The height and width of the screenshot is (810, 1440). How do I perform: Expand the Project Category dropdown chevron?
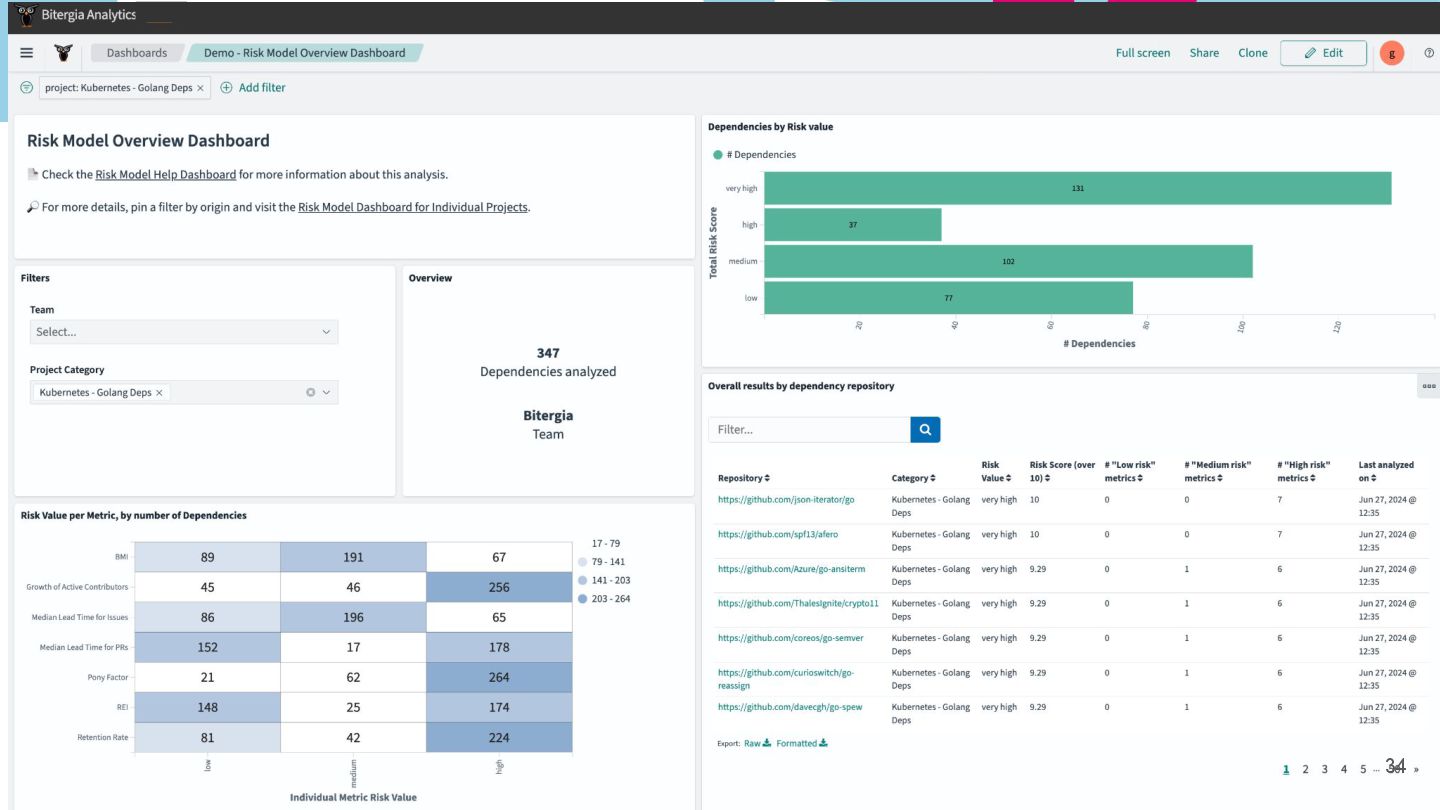coord(326,392)
